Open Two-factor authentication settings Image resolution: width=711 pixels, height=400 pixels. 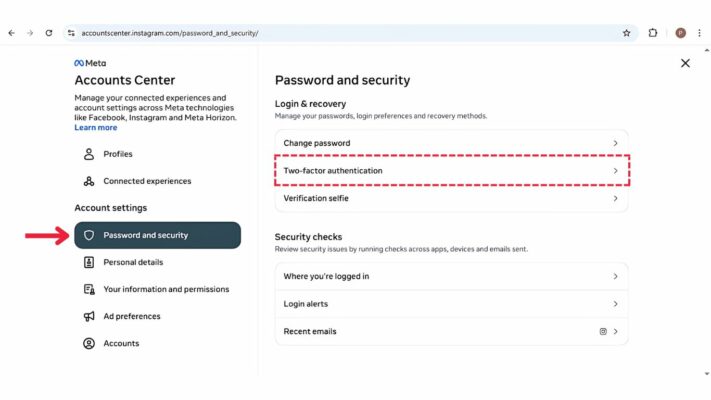tap(451, 171)
